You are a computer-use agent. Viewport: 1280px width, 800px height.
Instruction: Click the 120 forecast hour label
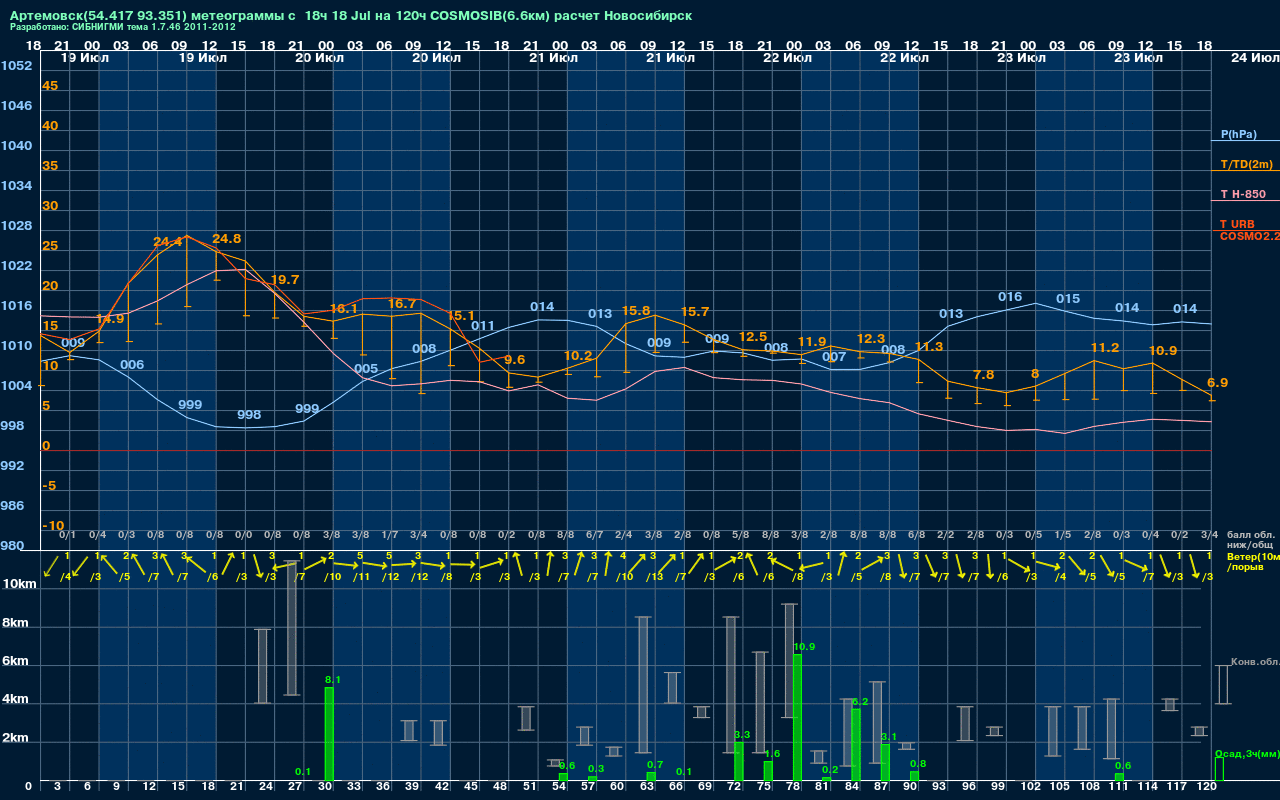coord(1207,788)
